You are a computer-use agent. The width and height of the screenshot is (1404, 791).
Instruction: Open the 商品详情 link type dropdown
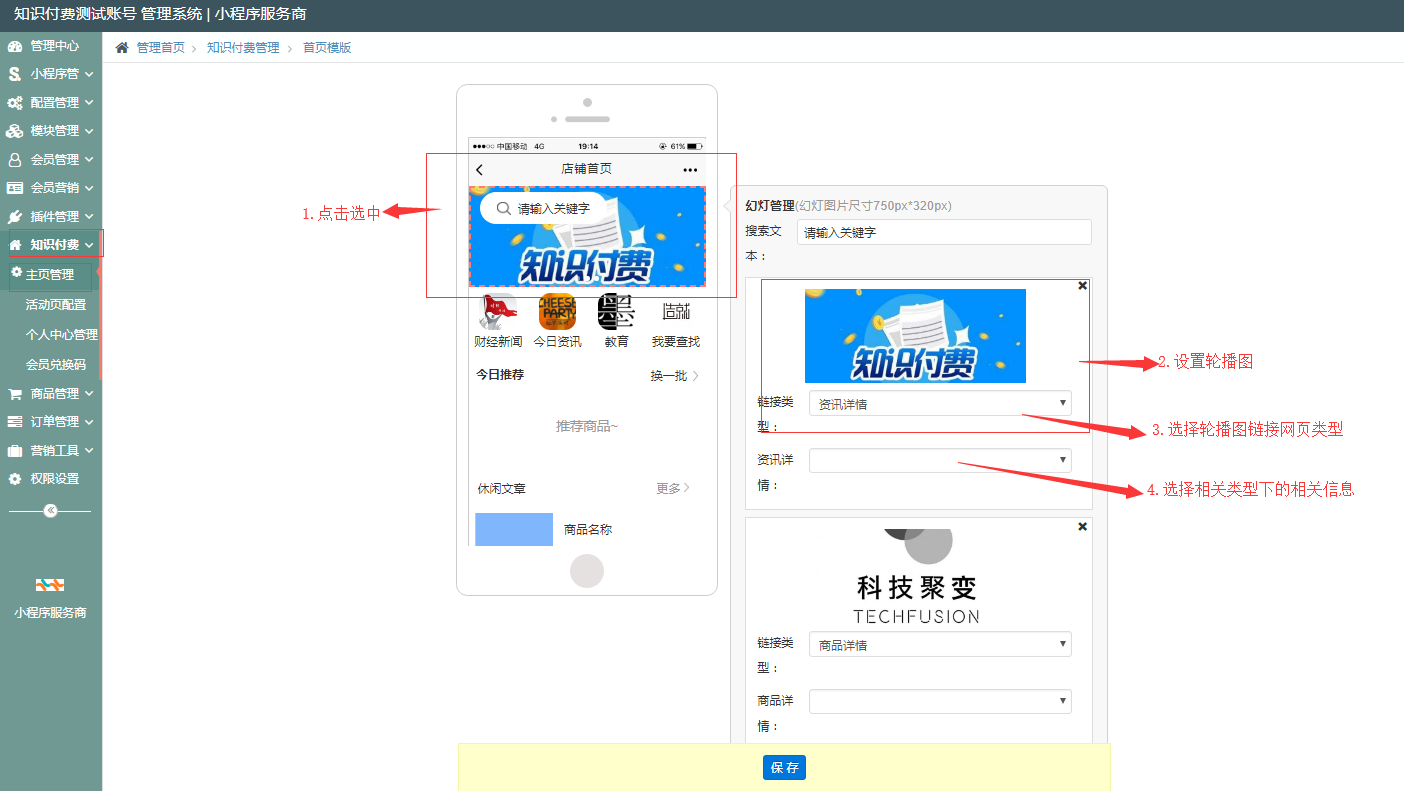(x=940, y=645)
